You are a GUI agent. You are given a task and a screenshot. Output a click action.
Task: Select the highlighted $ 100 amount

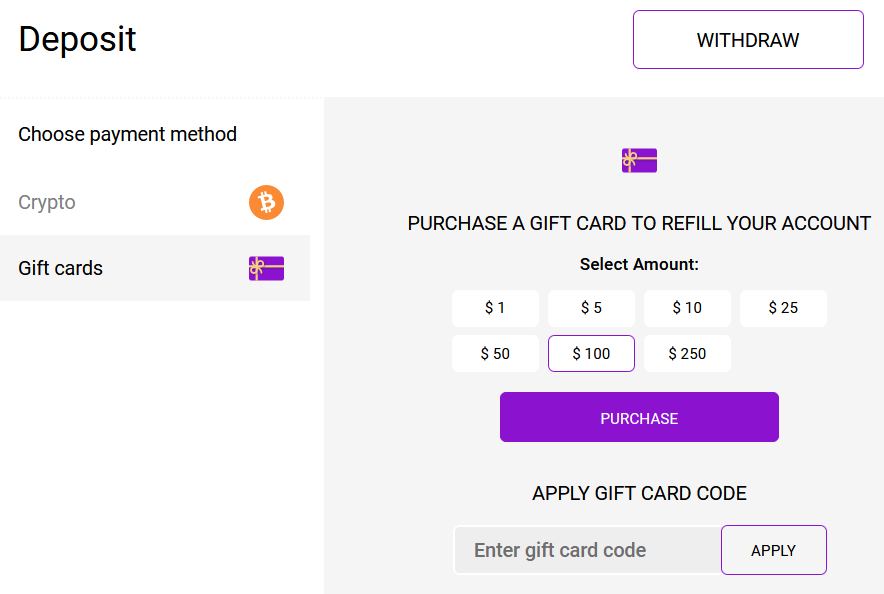point(591,354)
